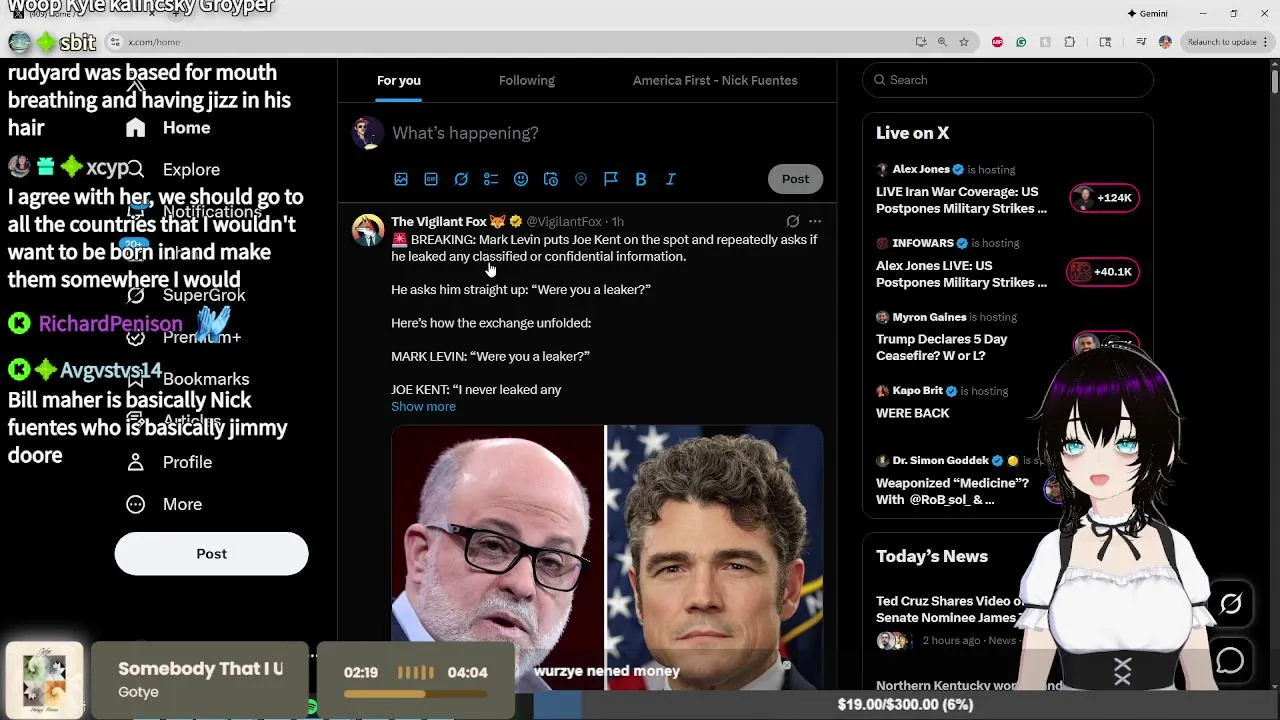Open Dr. Simon Goddek Weaponized Medicine space
Image resolution: width=1280 pixels, height=720 pixels.
(x=952, y=491)
